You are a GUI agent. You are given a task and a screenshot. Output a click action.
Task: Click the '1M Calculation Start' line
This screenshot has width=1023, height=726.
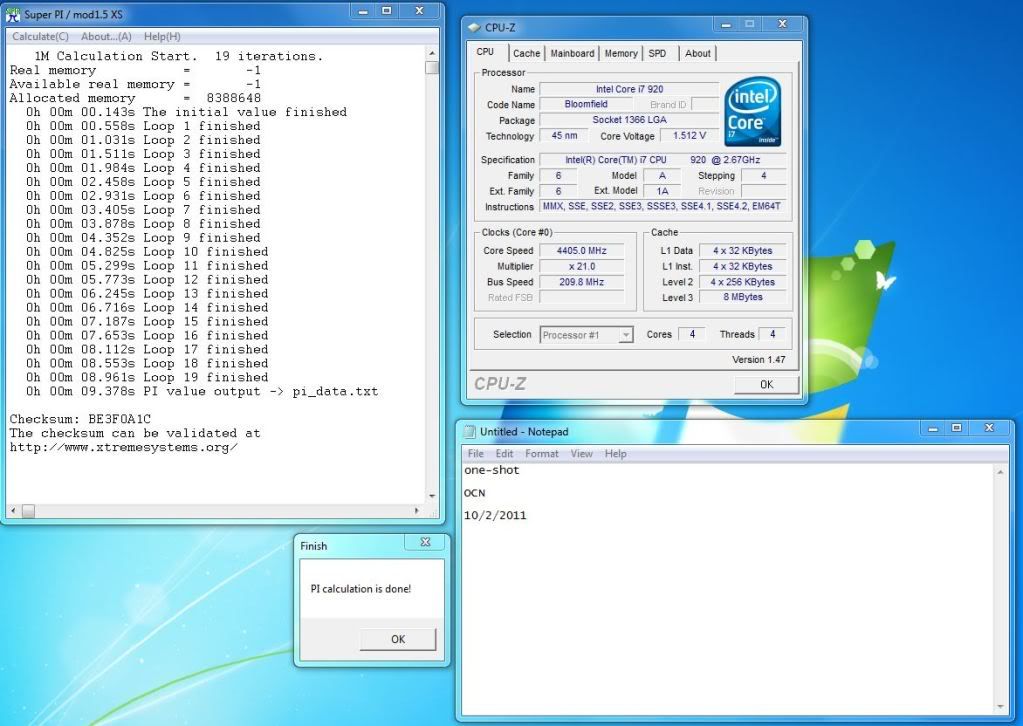[x=179, y=56]
